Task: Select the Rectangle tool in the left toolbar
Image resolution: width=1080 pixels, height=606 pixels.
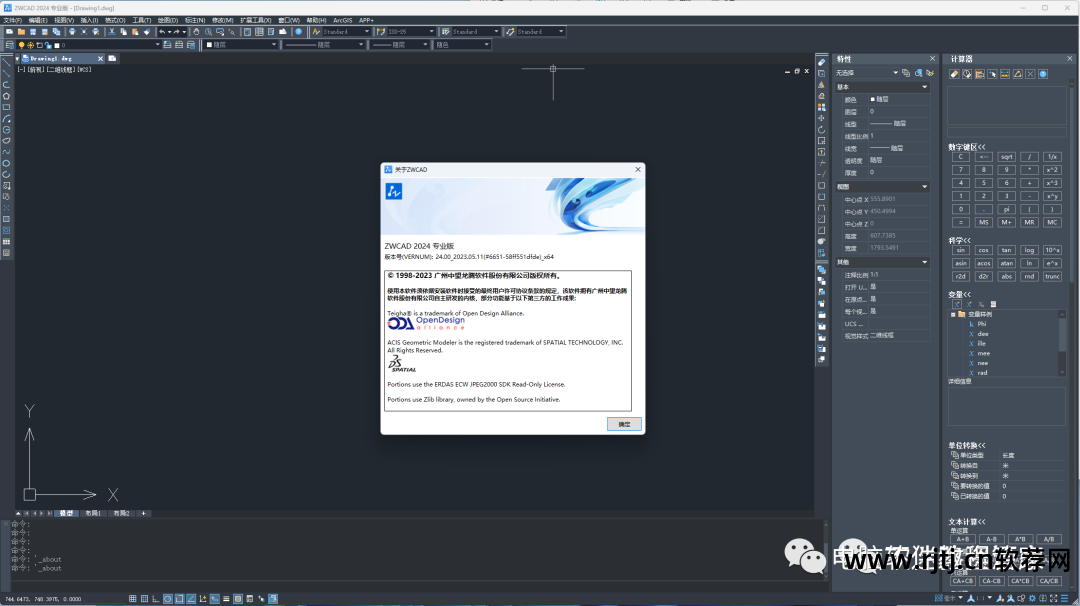Action: coord(6,107)
